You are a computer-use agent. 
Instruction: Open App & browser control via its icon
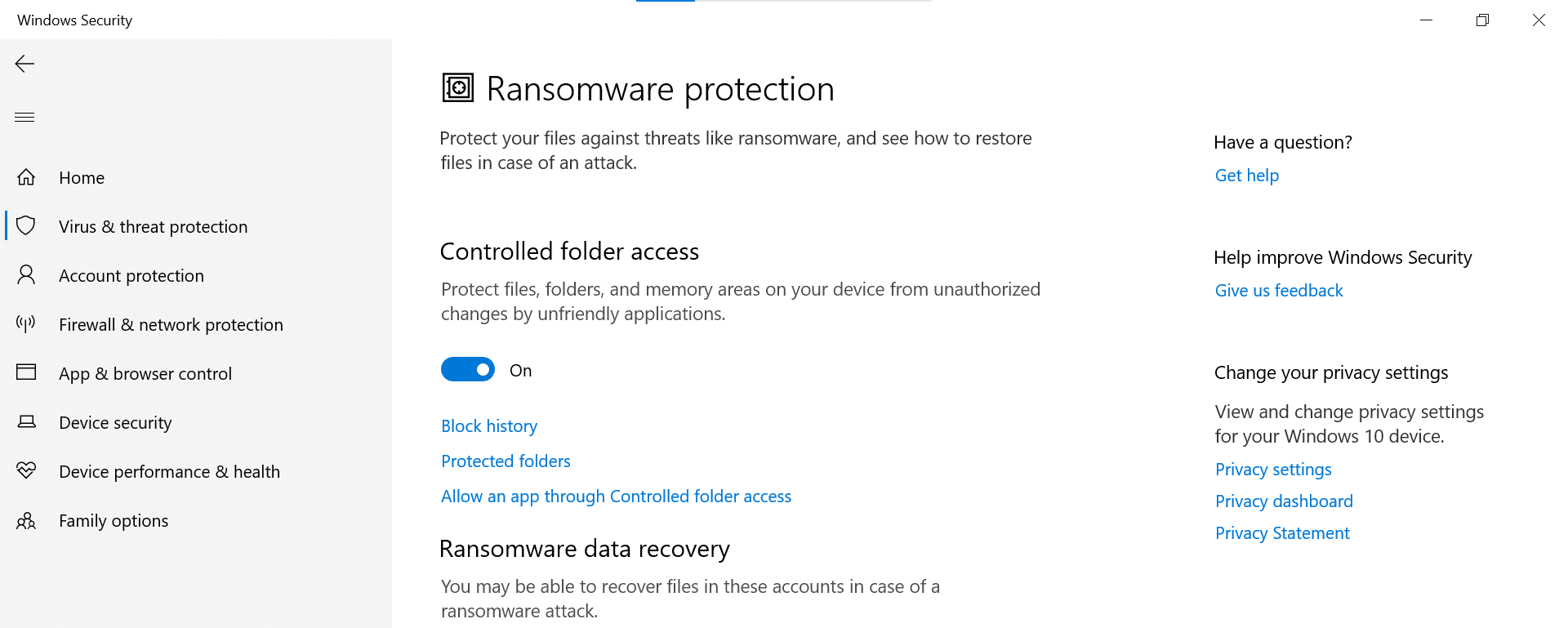coord(26,373)
